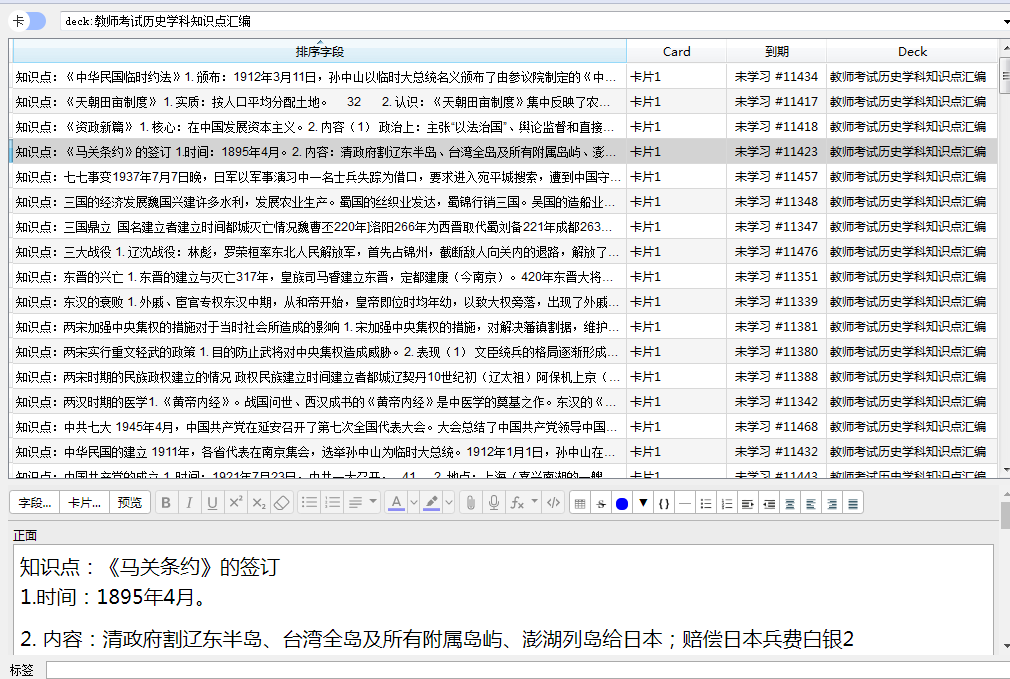
Task: Select the 《中华民国临时约法》 row
Action: pos(505,77)
